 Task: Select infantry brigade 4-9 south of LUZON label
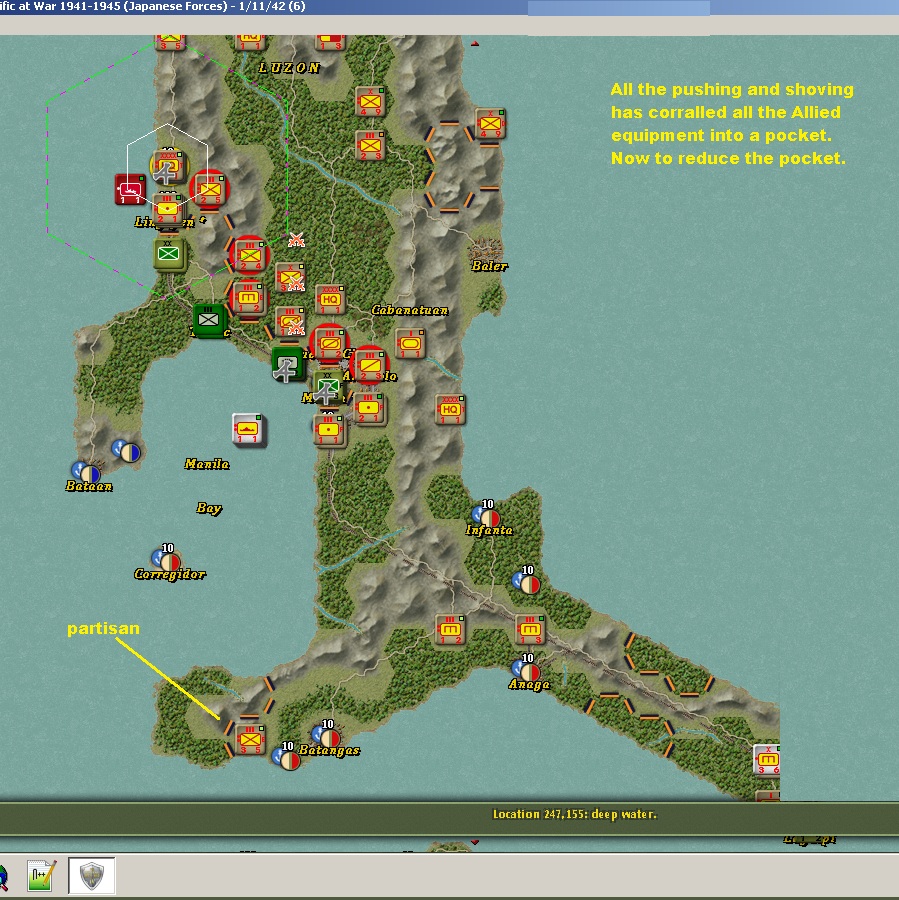pyautogui.click(x=370, y=102)
